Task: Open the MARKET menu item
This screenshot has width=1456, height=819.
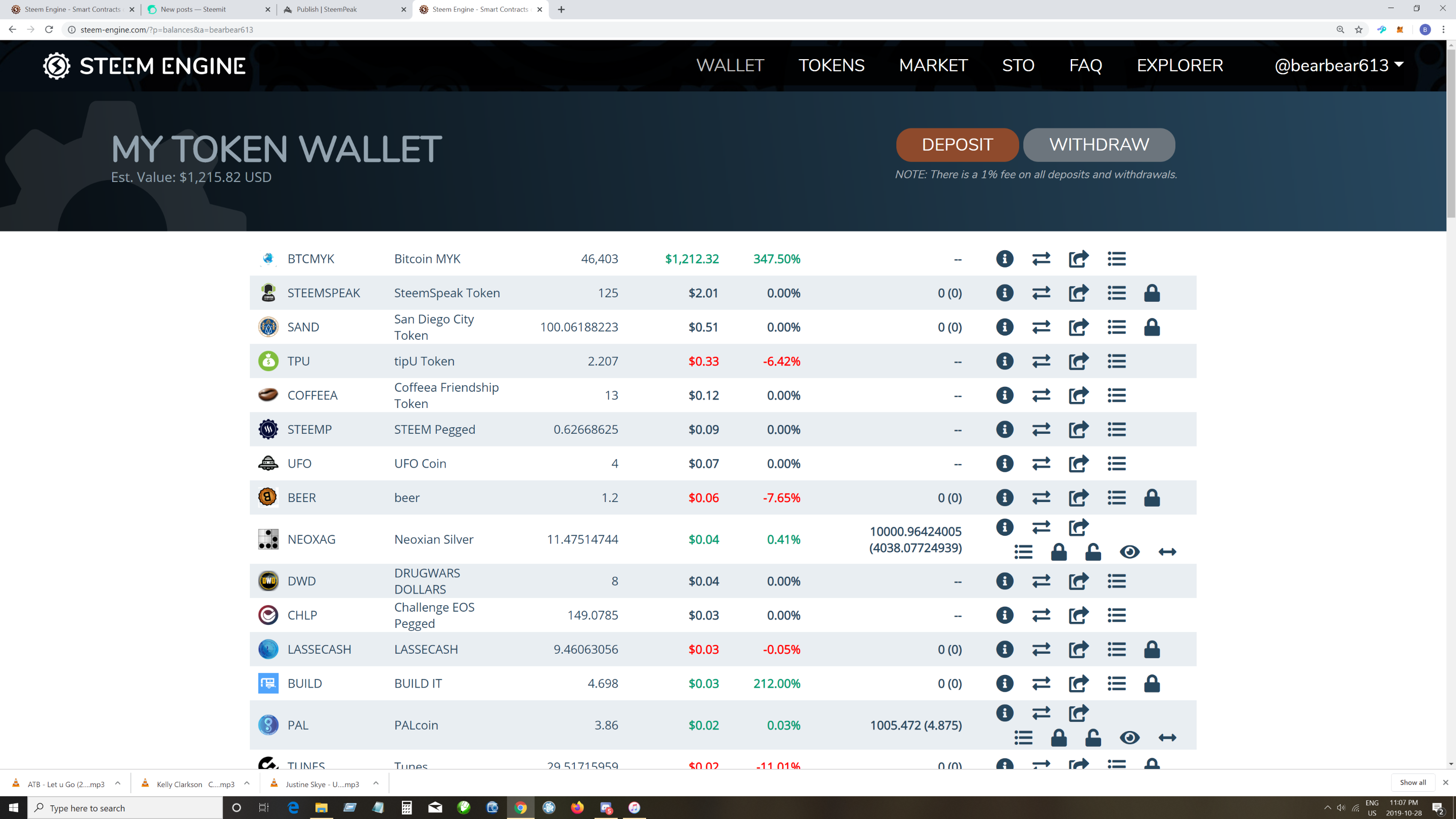Action: 933,66
